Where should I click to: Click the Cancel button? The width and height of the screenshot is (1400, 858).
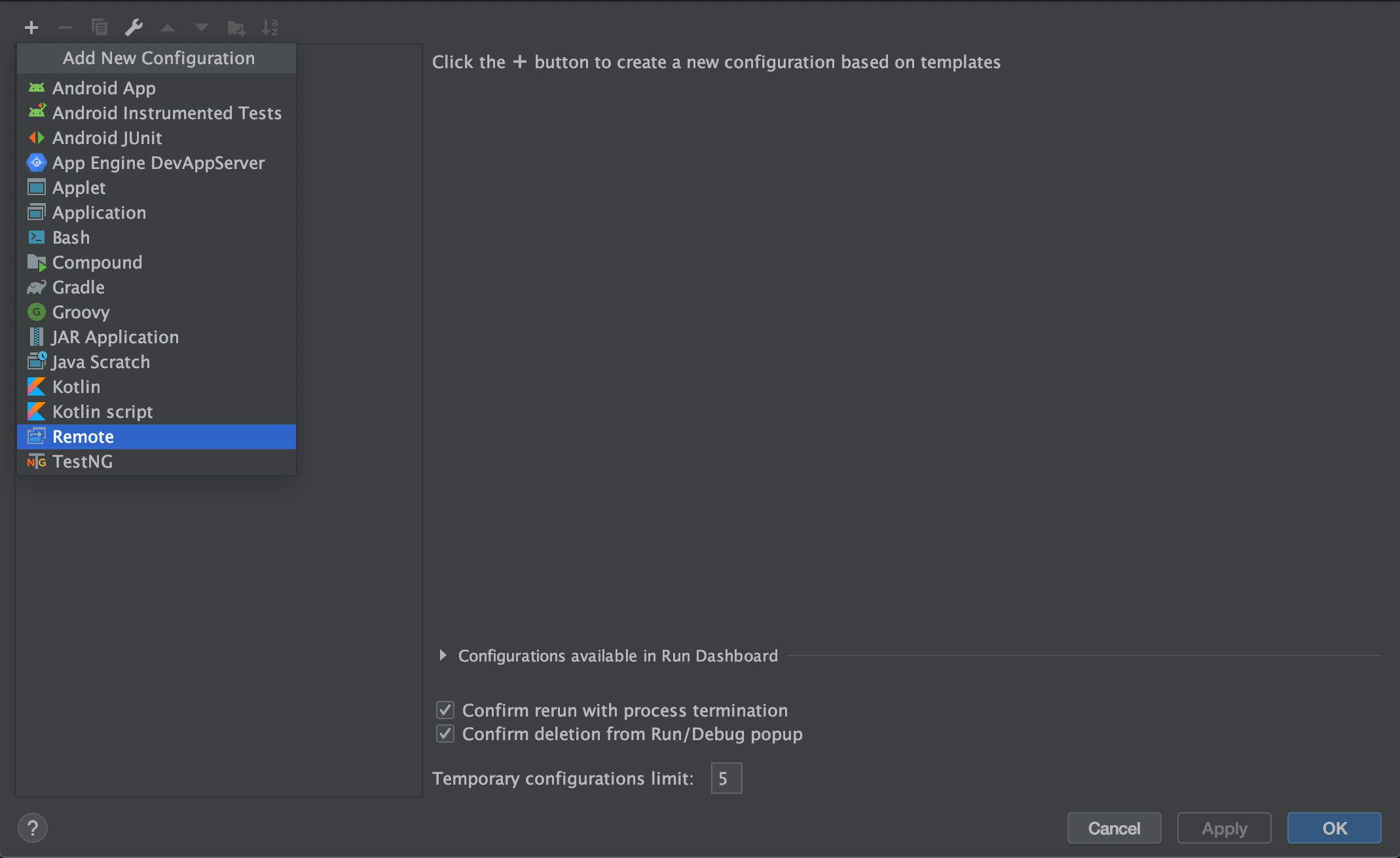pos(1113,827)
